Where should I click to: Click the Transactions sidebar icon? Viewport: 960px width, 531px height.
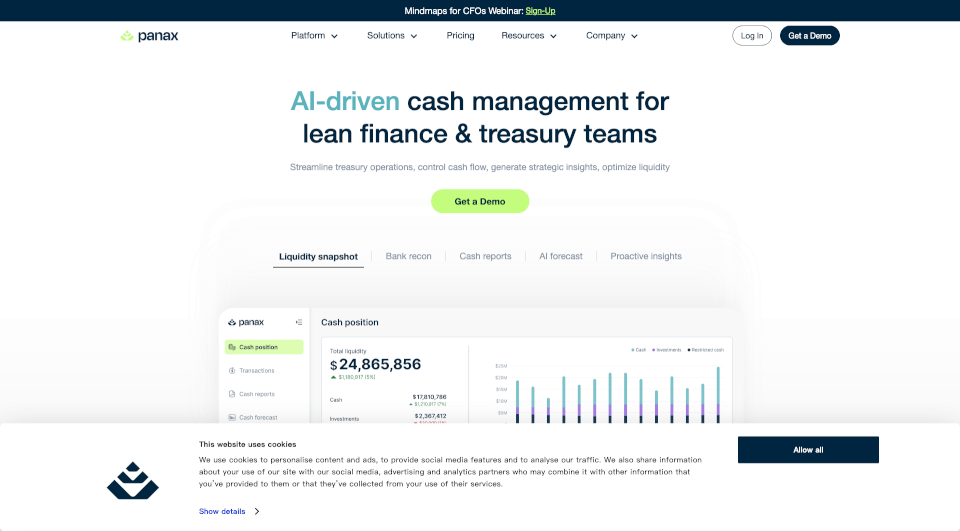(232, 371)
